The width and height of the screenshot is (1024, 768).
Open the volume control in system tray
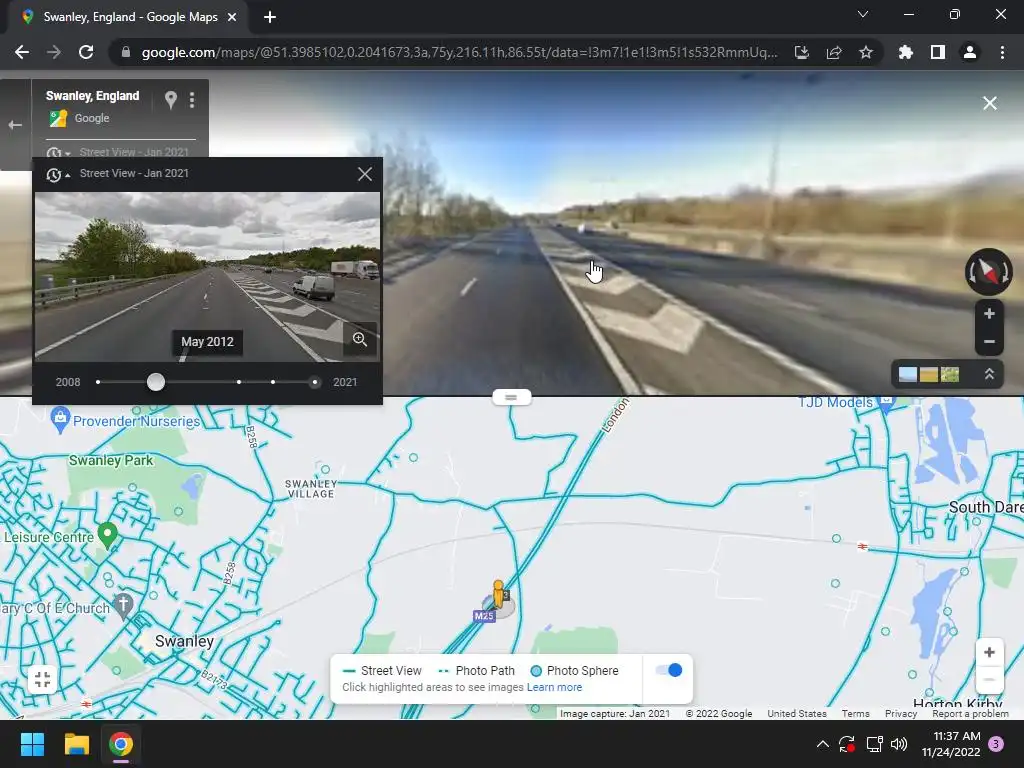[899, 744]
